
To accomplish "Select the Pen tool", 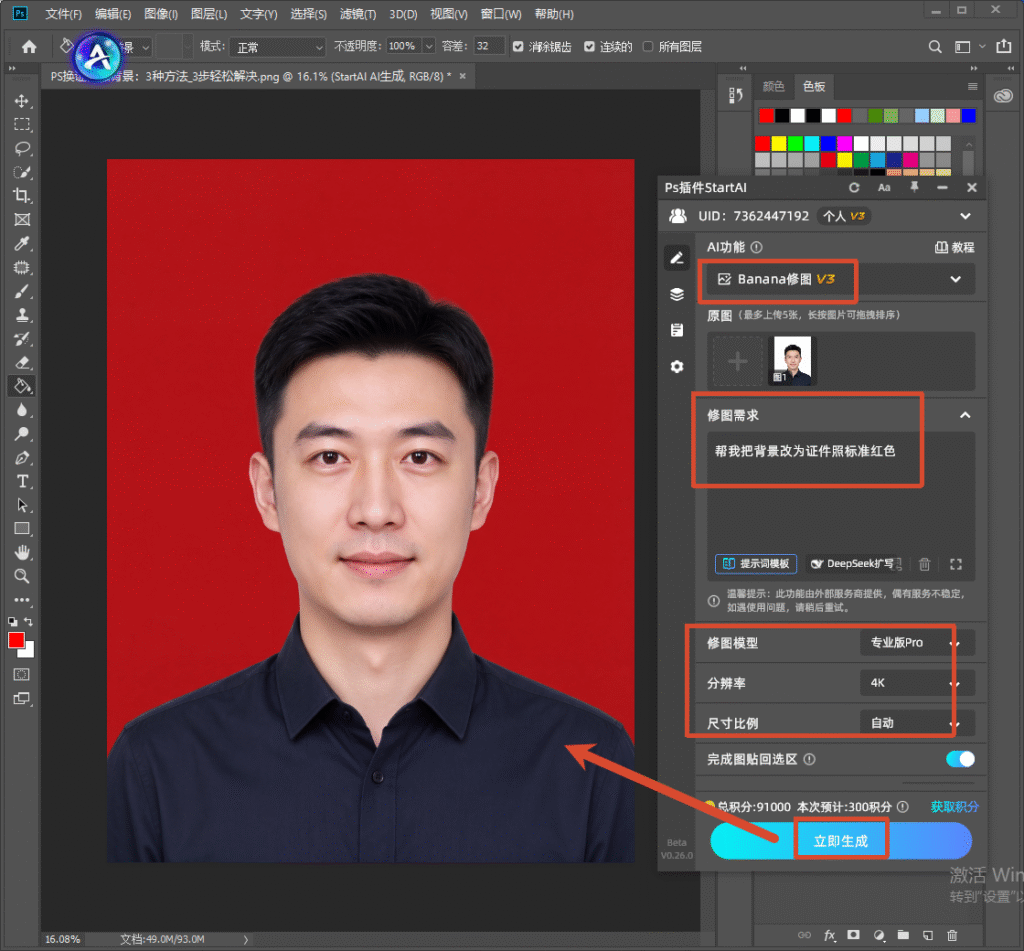I will (x=22, y=458).
